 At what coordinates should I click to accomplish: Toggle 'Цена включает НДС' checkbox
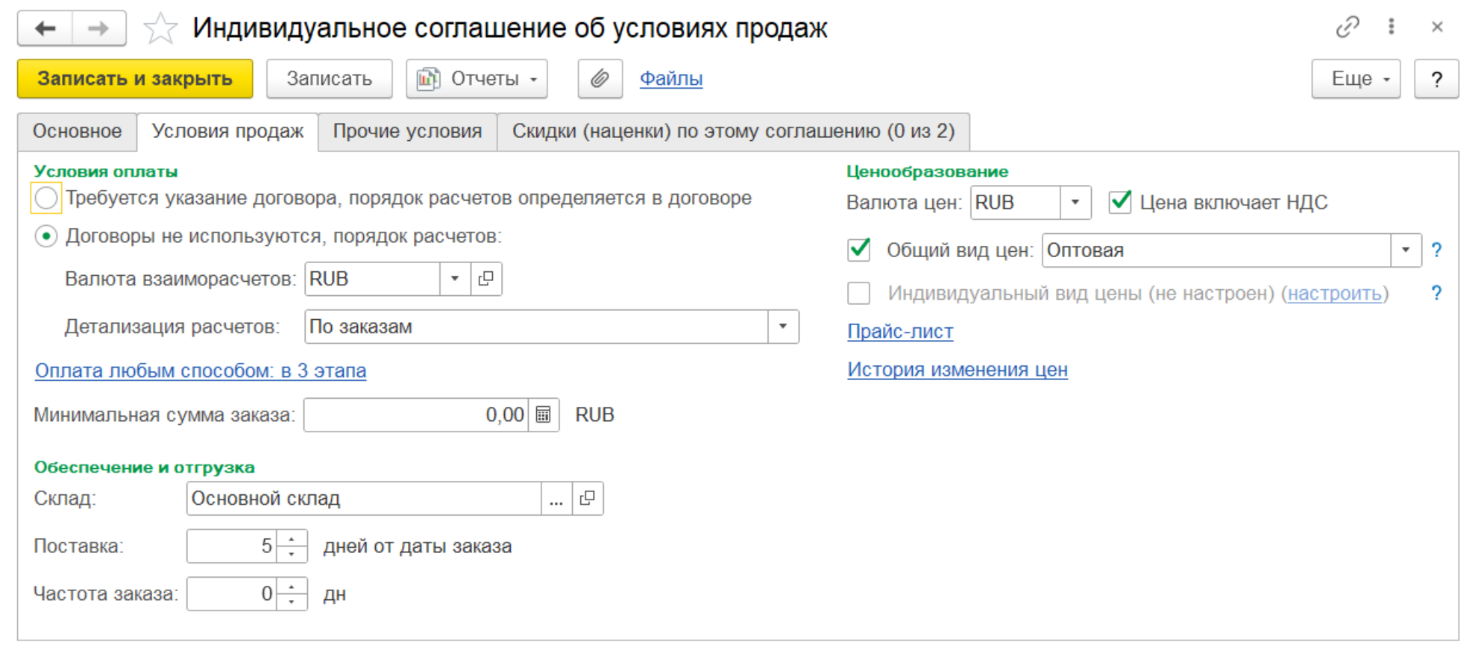coord(1120,202)
